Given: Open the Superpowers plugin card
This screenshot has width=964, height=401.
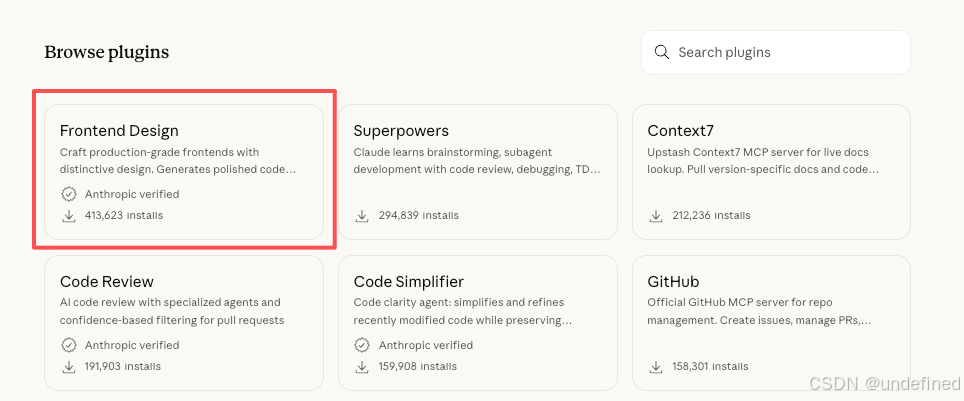Looking at the screenshot, I should coord(478,172).
